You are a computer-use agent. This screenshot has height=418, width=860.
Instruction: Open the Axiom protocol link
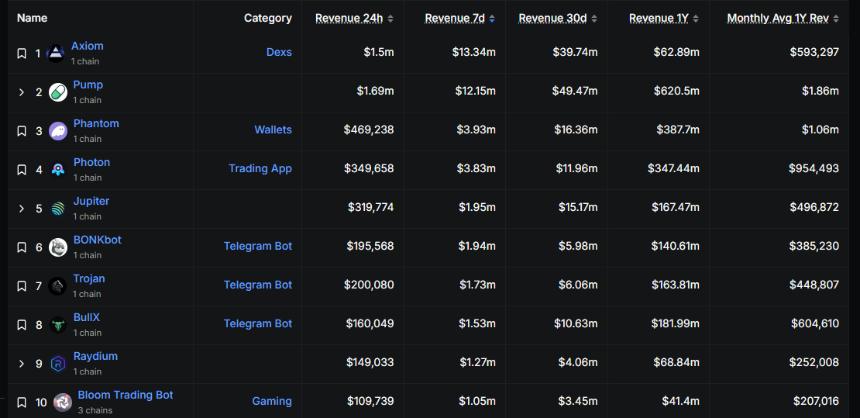[87, 46]
